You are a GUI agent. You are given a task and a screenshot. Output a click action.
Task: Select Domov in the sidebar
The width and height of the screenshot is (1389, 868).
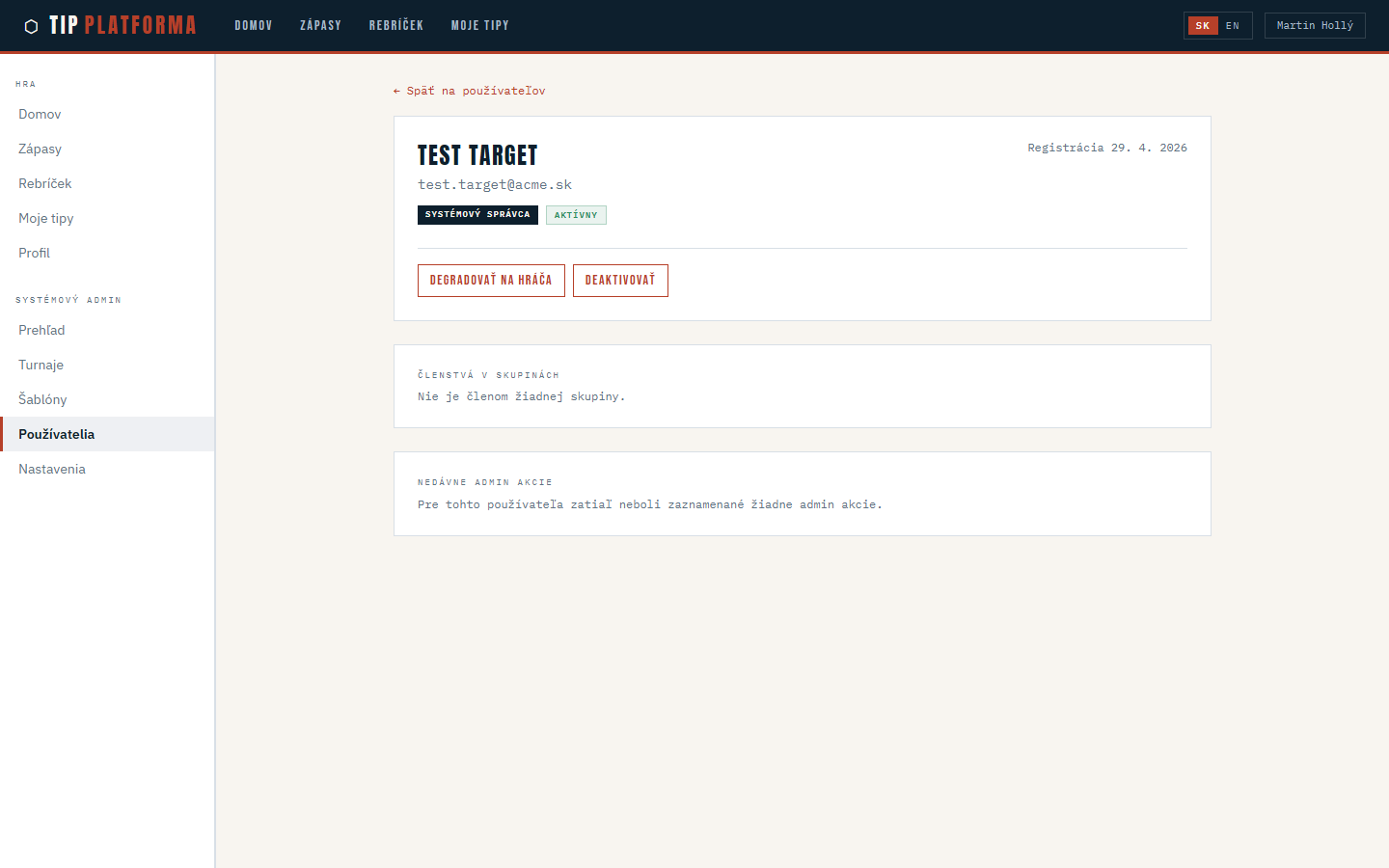point(40,114)
